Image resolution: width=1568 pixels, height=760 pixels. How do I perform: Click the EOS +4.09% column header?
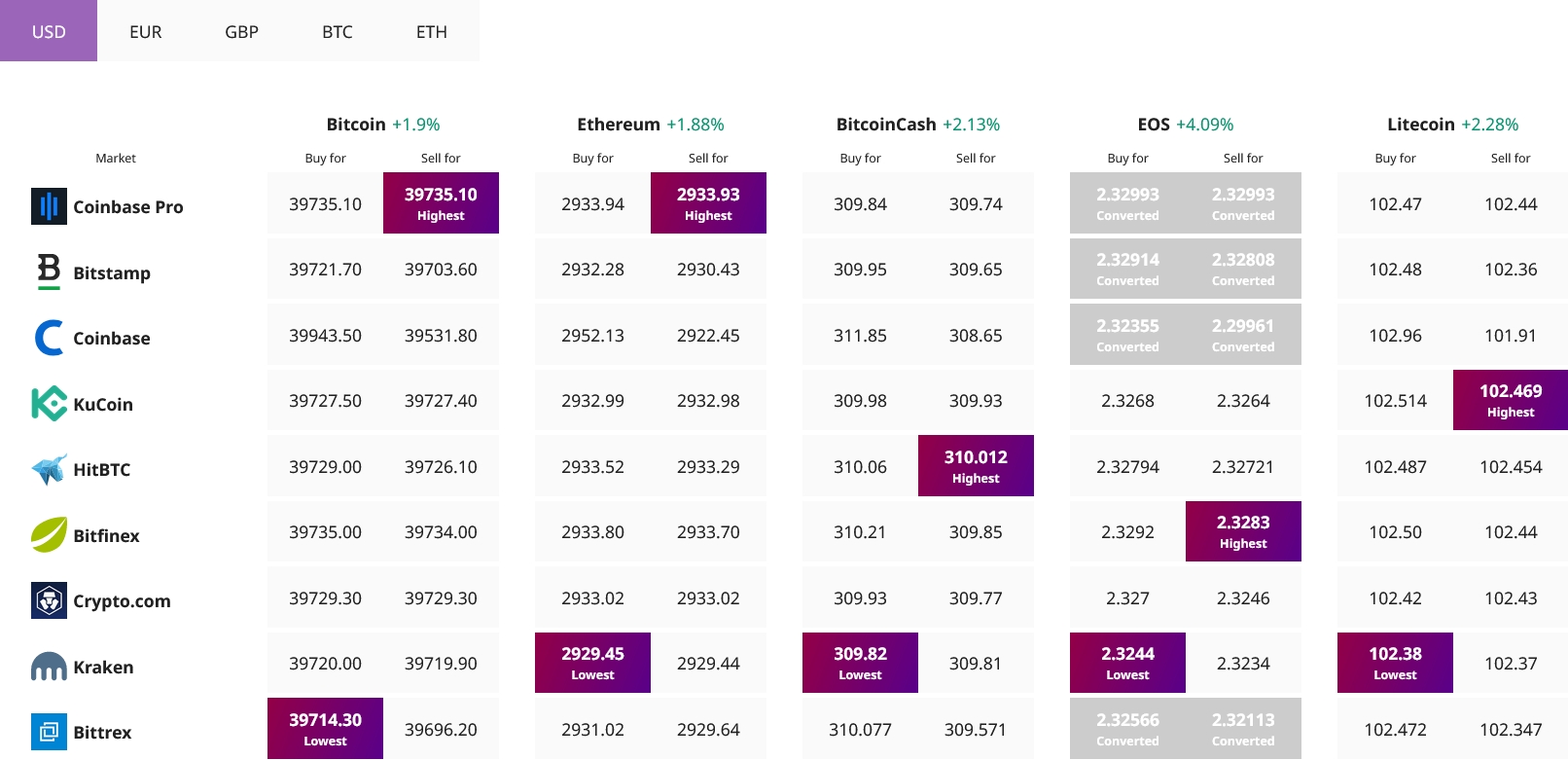[1186, 124]
